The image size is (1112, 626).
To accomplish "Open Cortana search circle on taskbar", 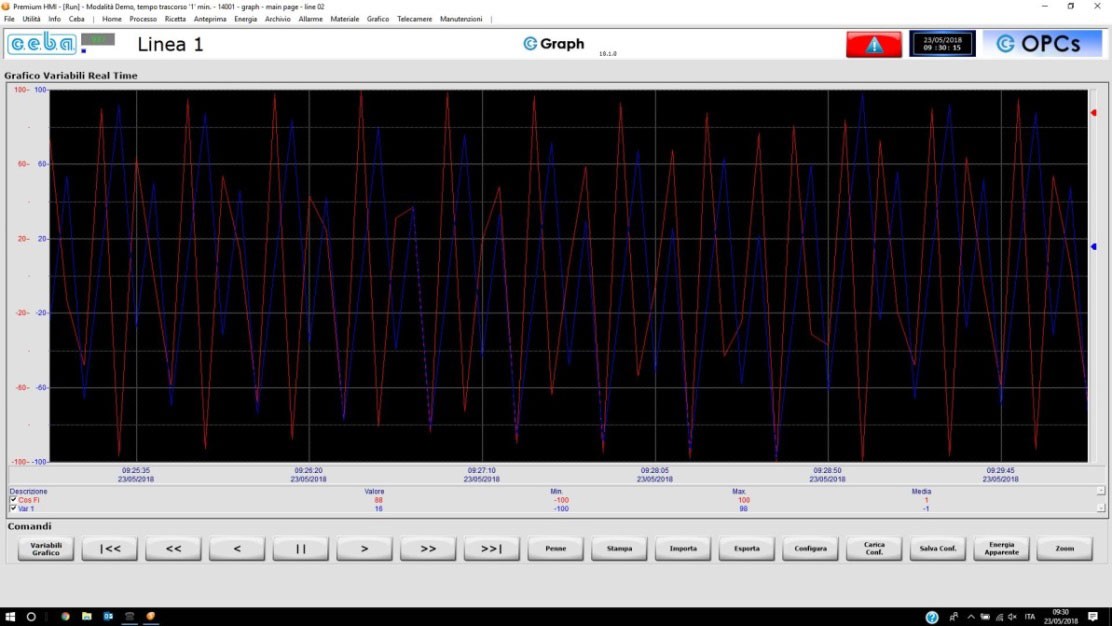I will (x=31, y=617).
